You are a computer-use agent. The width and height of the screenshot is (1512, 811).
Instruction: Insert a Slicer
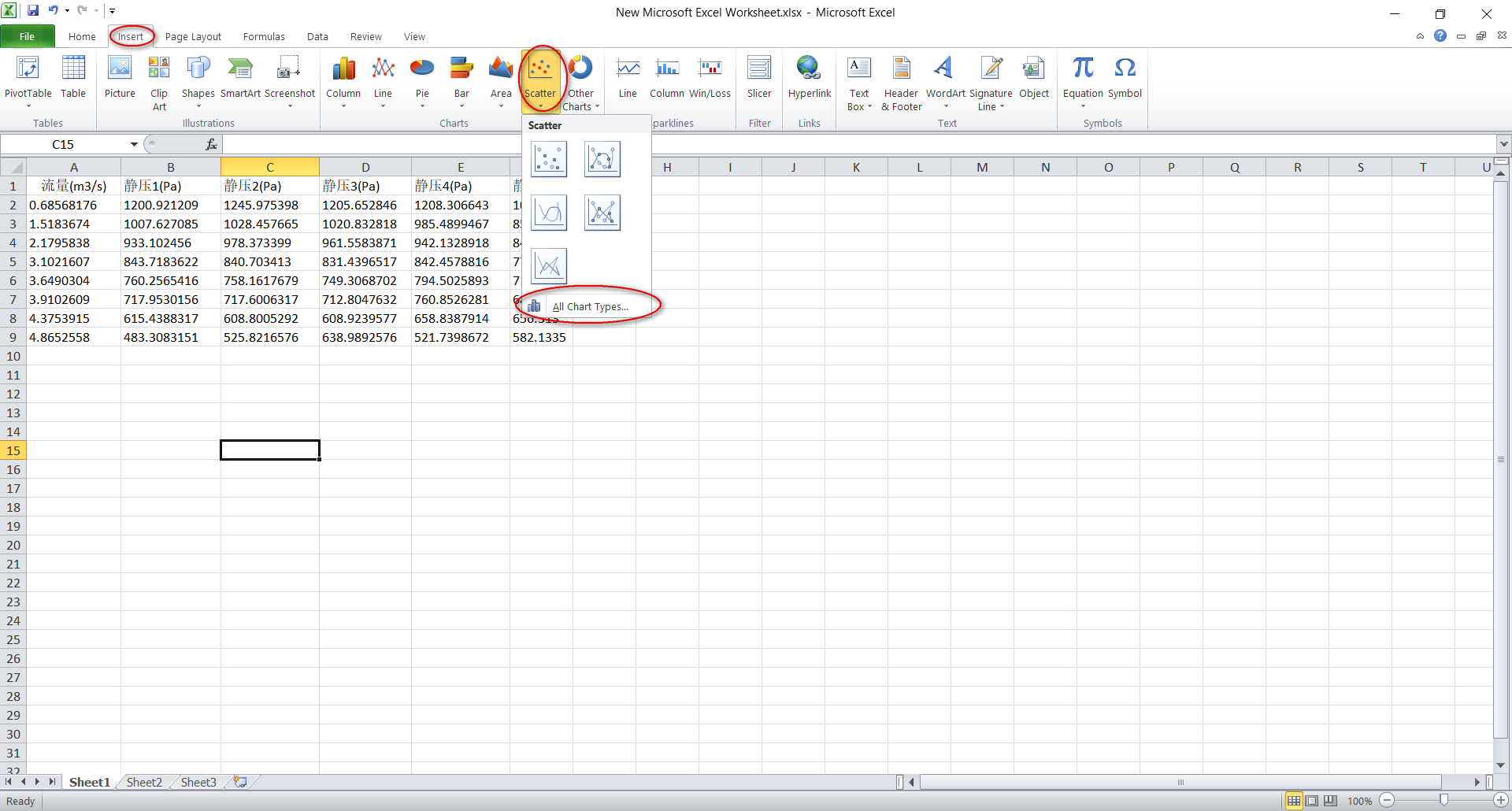[x=758, y=79]
